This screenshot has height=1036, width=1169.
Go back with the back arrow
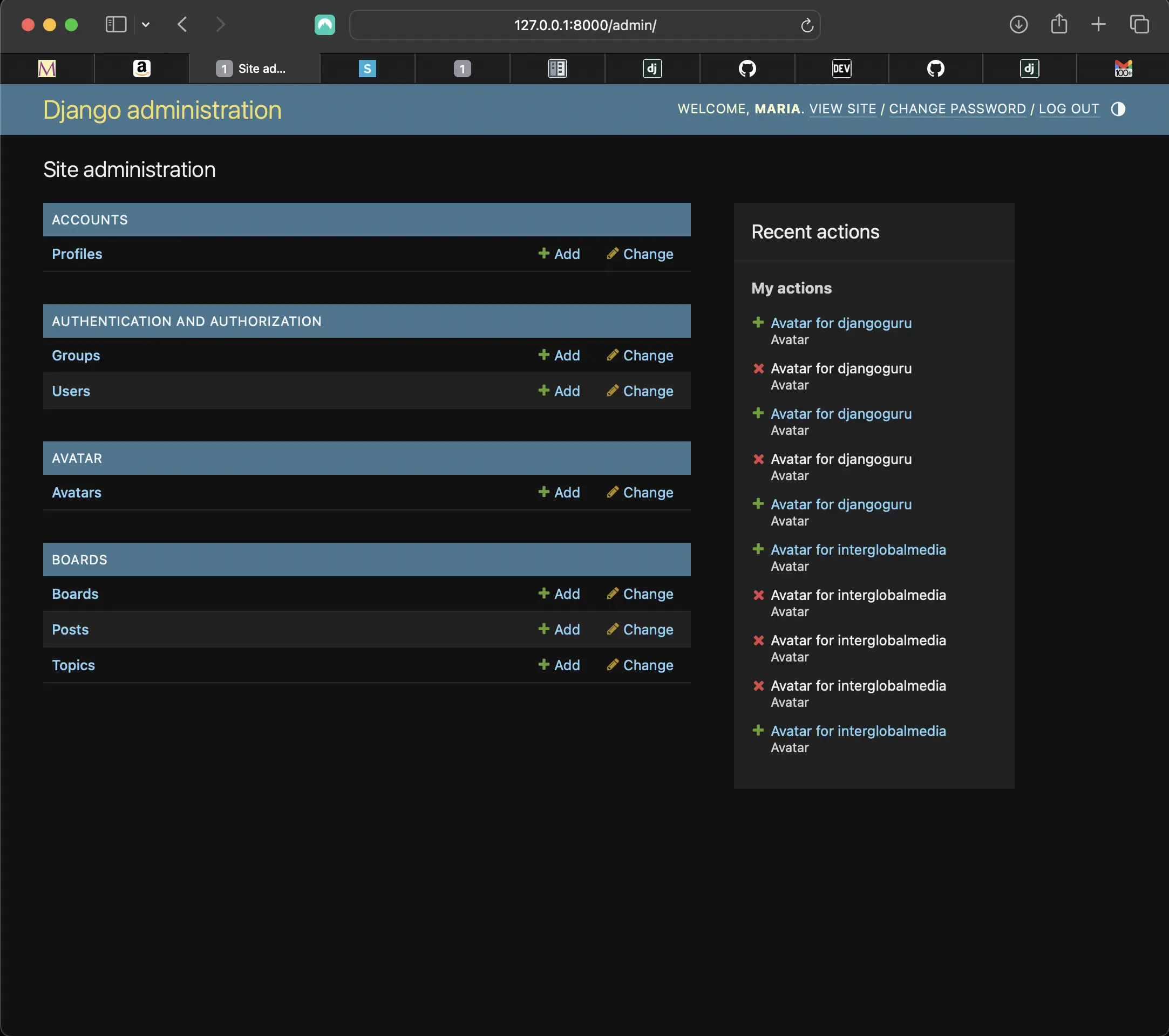point(182,25)
